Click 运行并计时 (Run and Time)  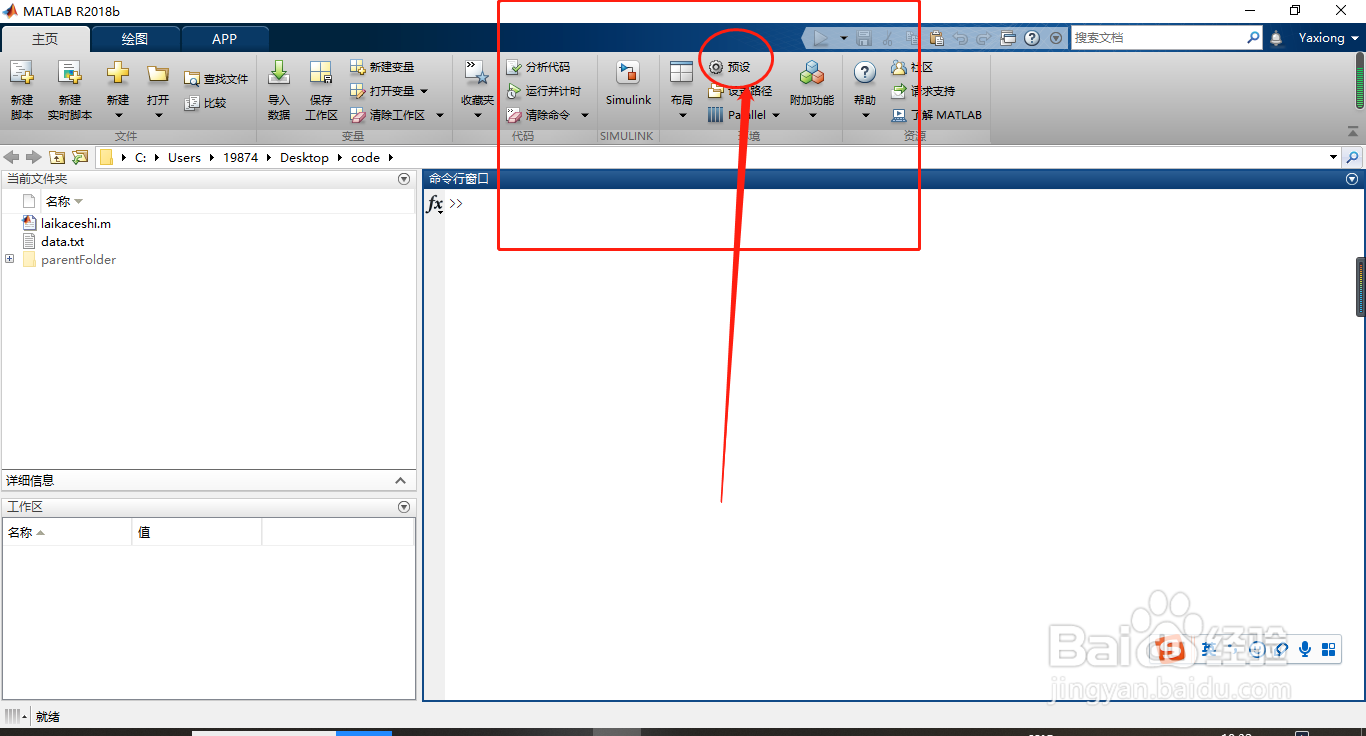point(543,91)
